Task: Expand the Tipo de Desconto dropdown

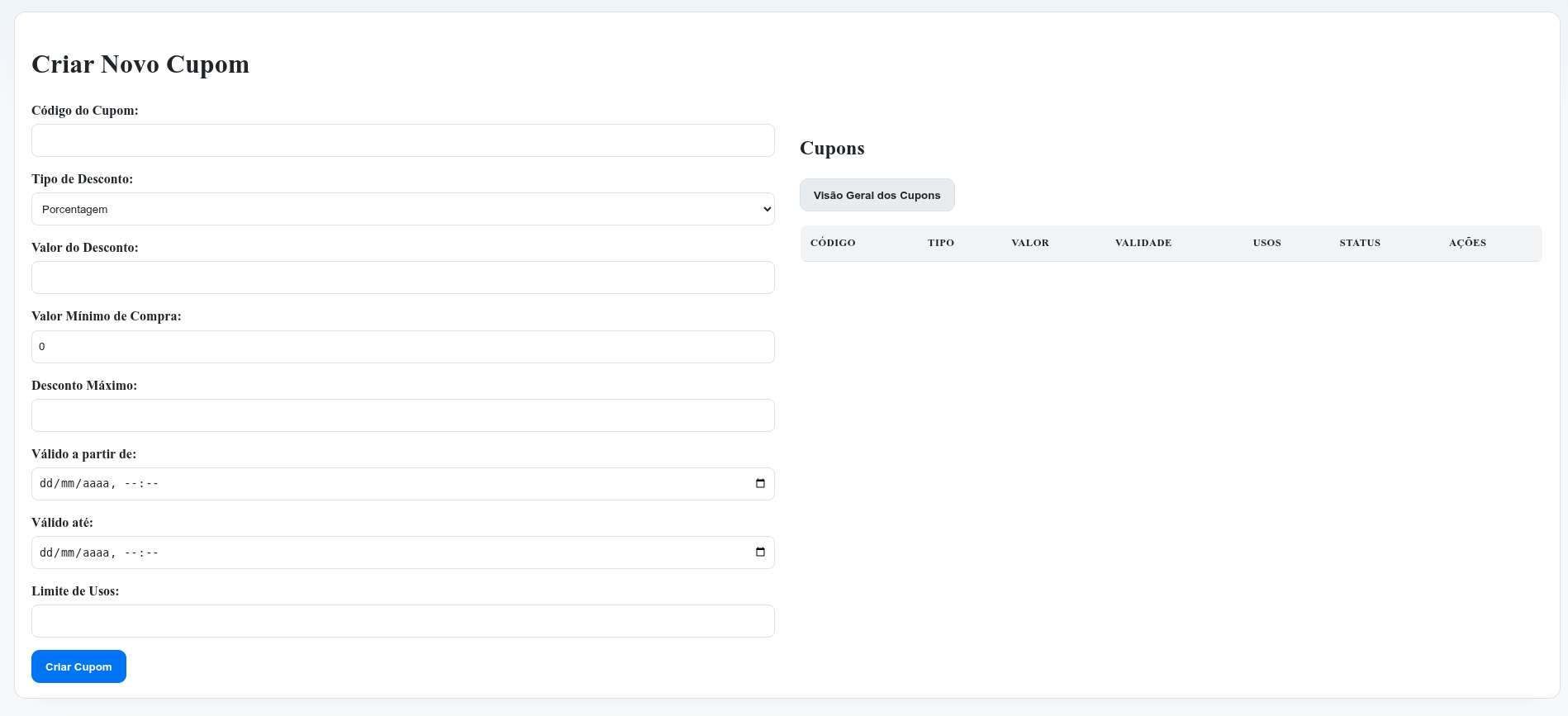Action: click(402, 209)
